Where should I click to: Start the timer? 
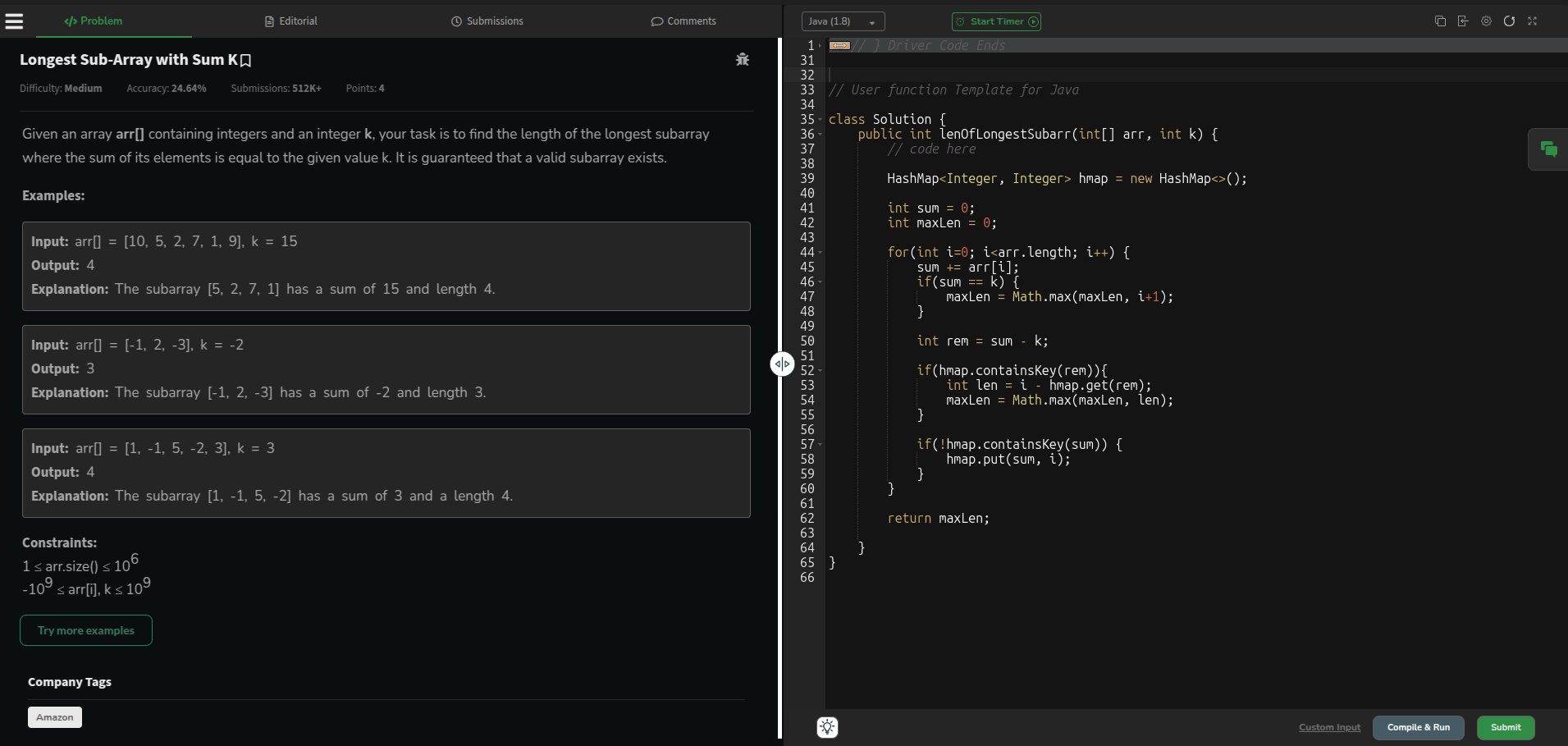click(996, 21)
